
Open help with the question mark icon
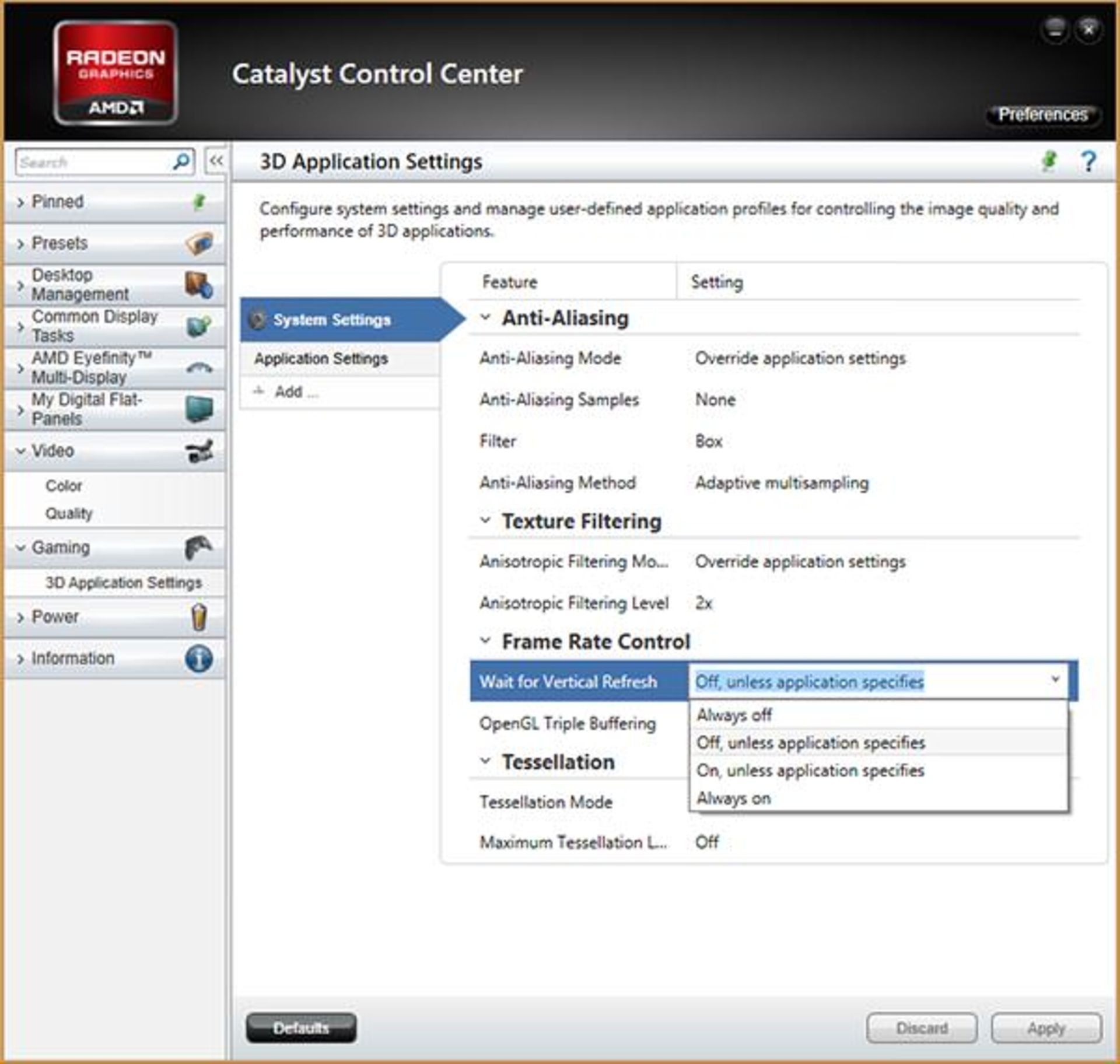tap(1088, 161)
